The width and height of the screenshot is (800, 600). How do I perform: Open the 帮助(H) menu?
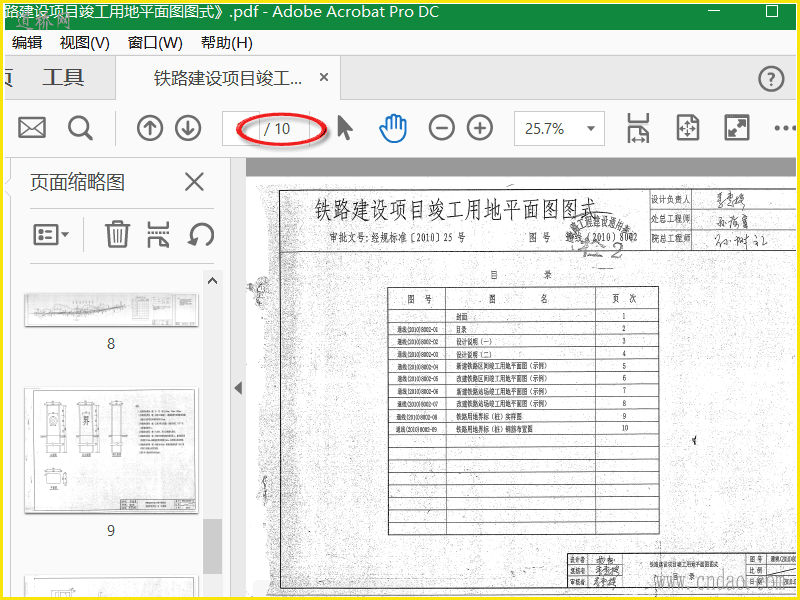point(227,43)
